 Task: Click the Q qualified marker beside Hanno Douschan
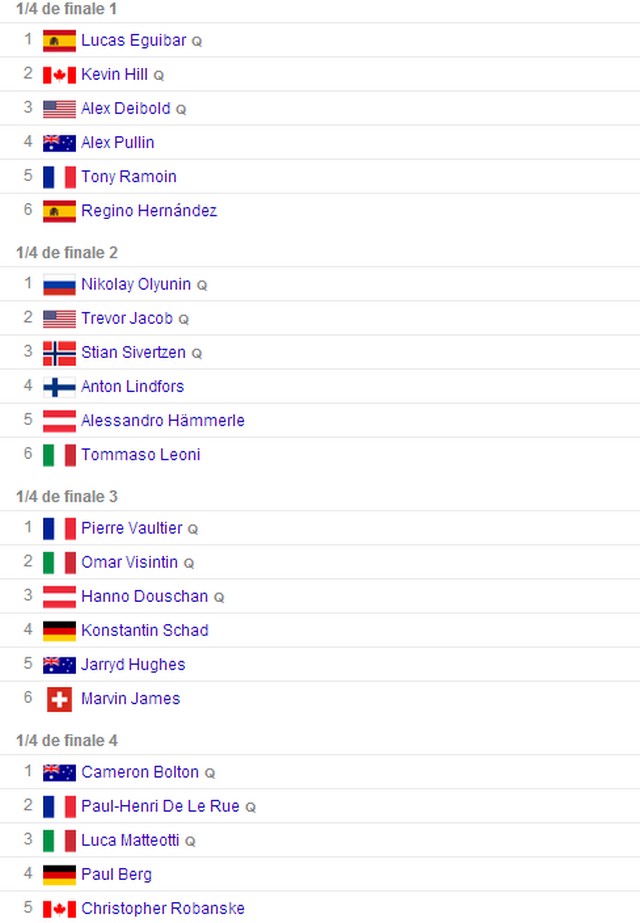pyautogui.click(x=219, y=597)
